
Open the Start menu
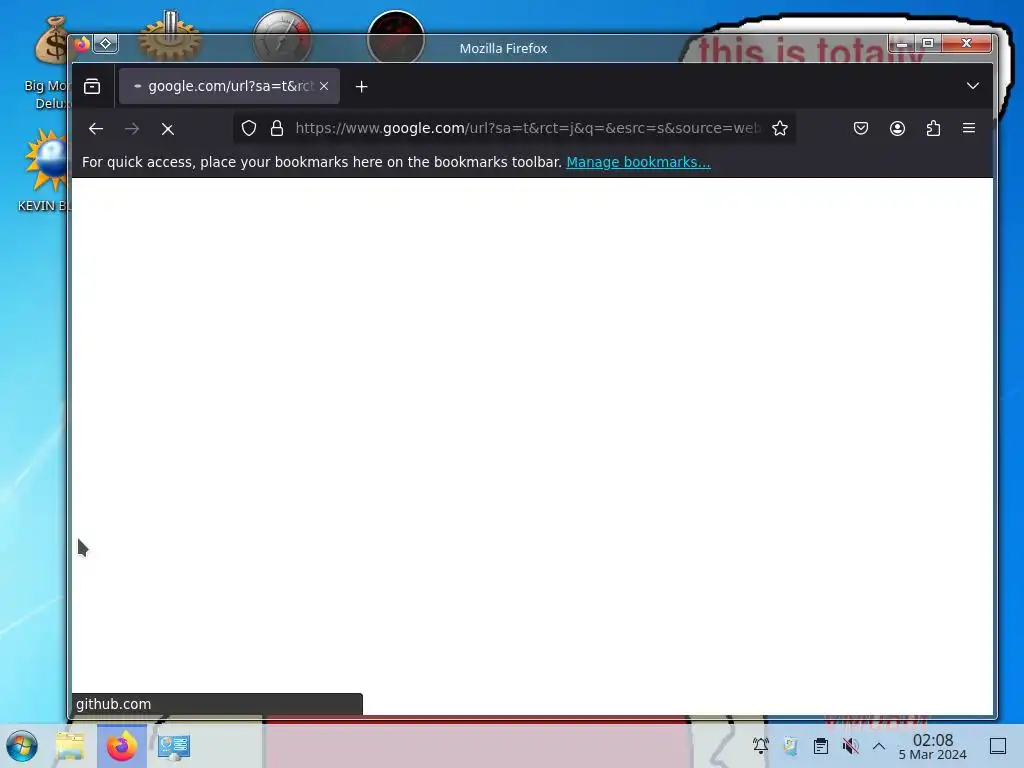(22, 746)
